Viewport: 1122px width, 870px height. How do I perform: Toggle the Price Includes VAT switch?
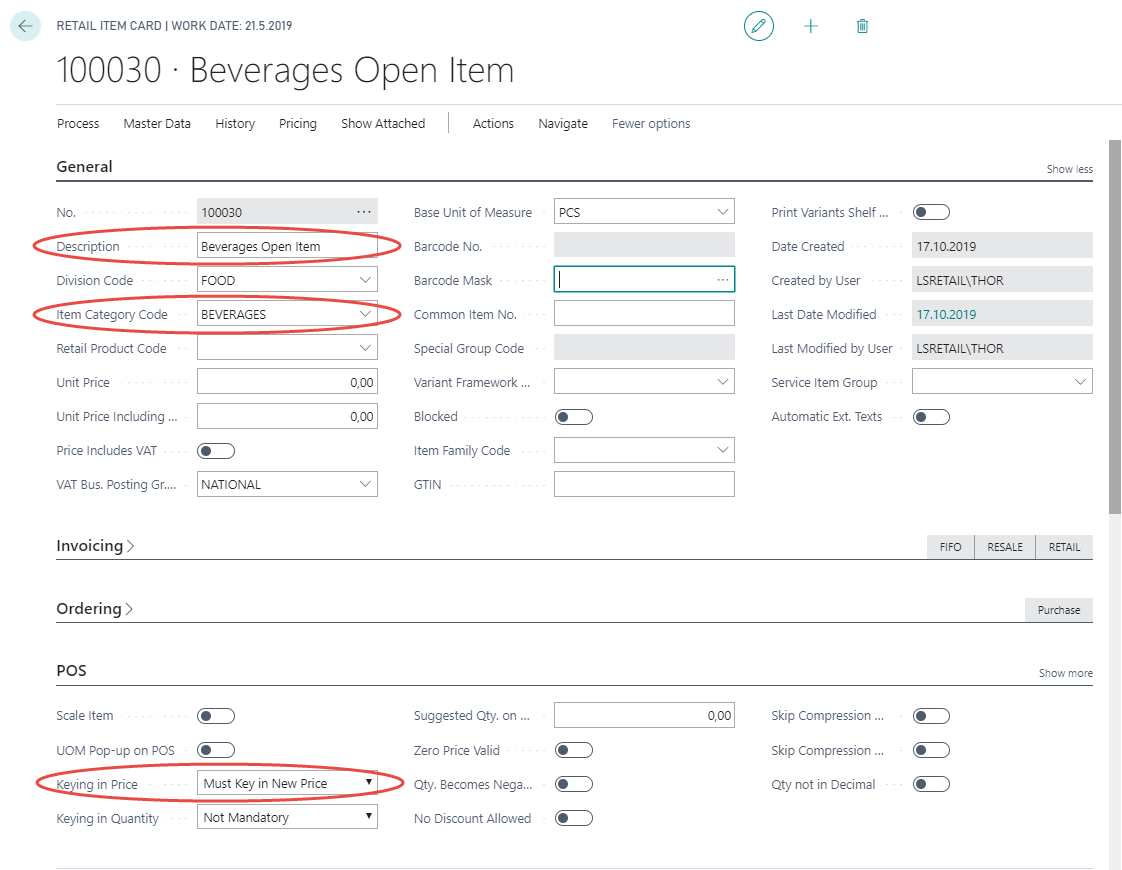click(x=216, y=451)
